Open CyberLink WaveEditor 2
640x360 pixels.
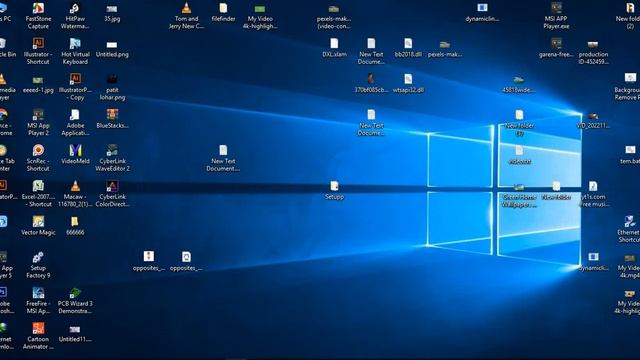click(x=112, y=158)
